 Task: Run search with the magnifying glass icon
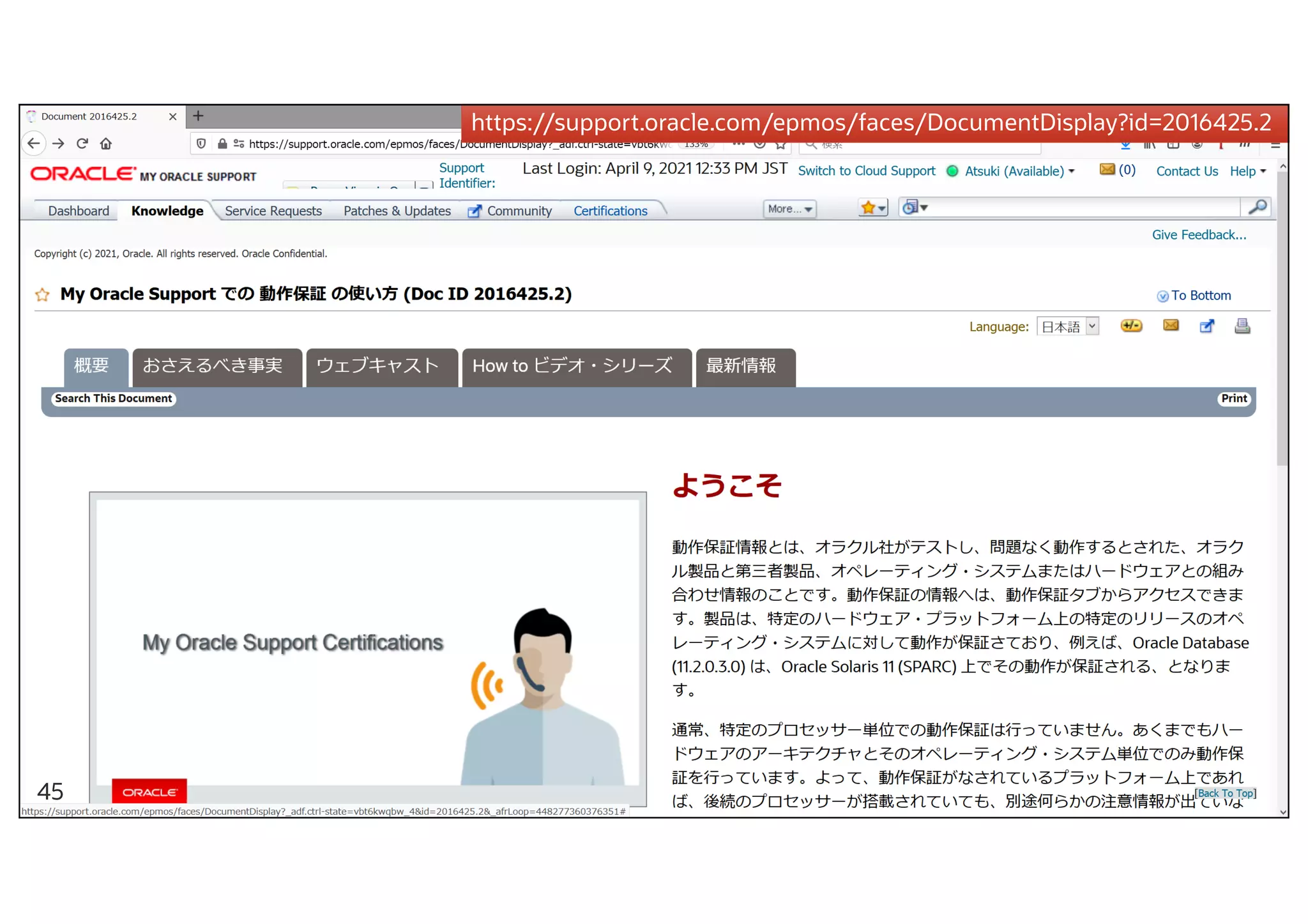(1256, 207)
